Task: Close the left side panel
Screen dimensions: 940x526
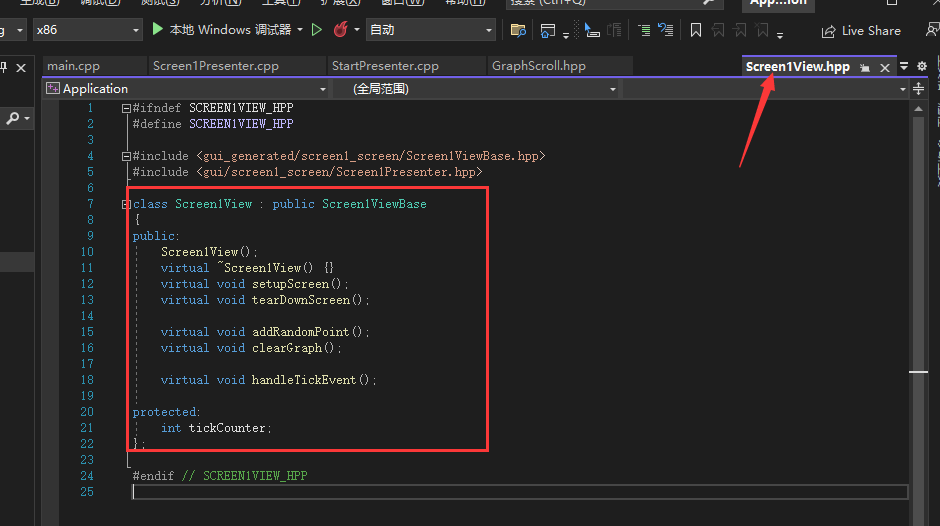Action: [21, 68]
